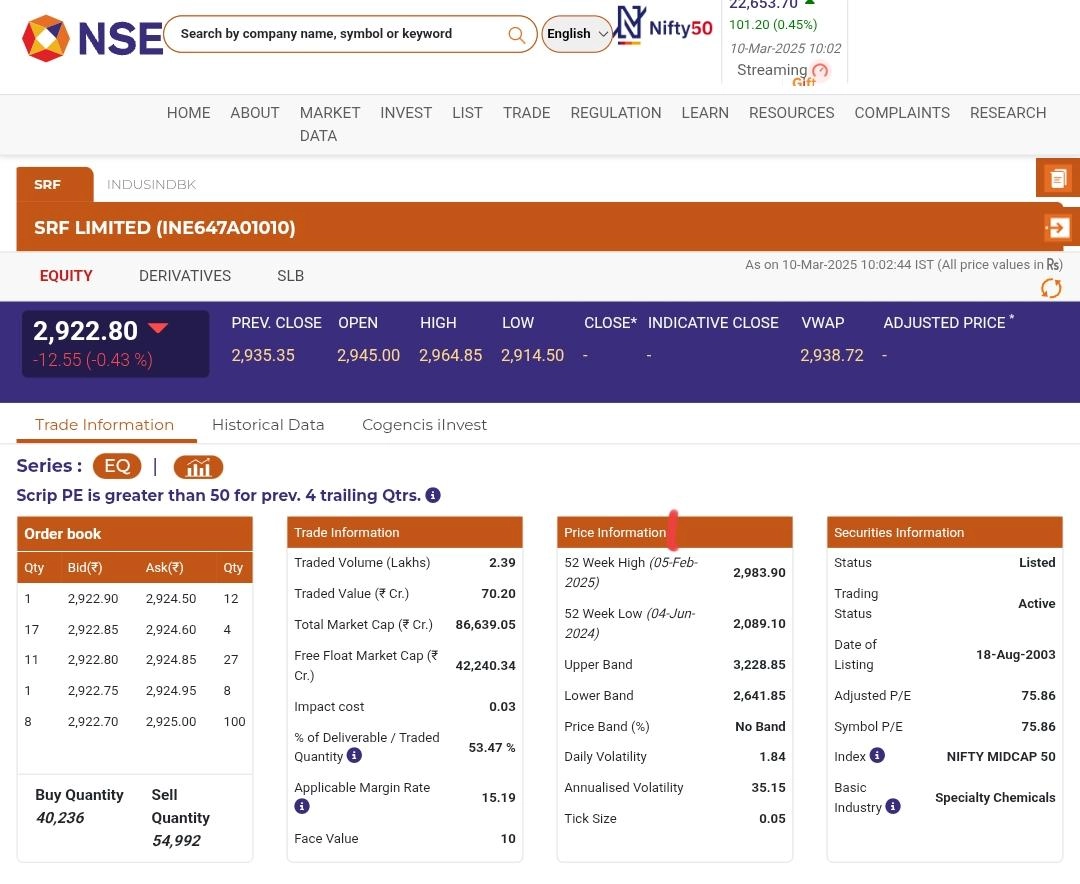Click info icon next to Basic Industry

coord(893,806)
